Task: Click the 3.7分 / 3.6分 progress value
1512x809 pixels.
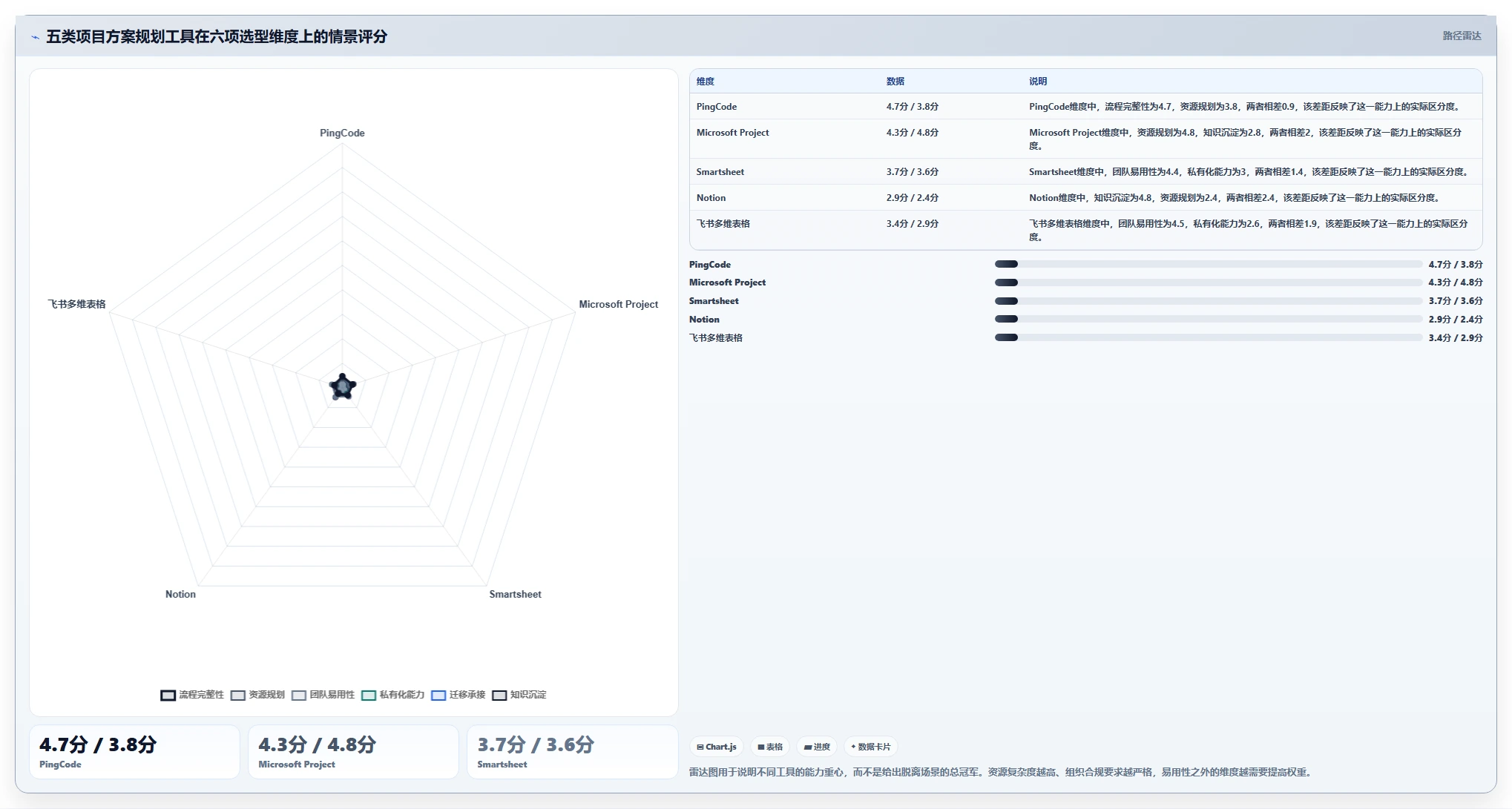Action: click(x=1455, y=301)
